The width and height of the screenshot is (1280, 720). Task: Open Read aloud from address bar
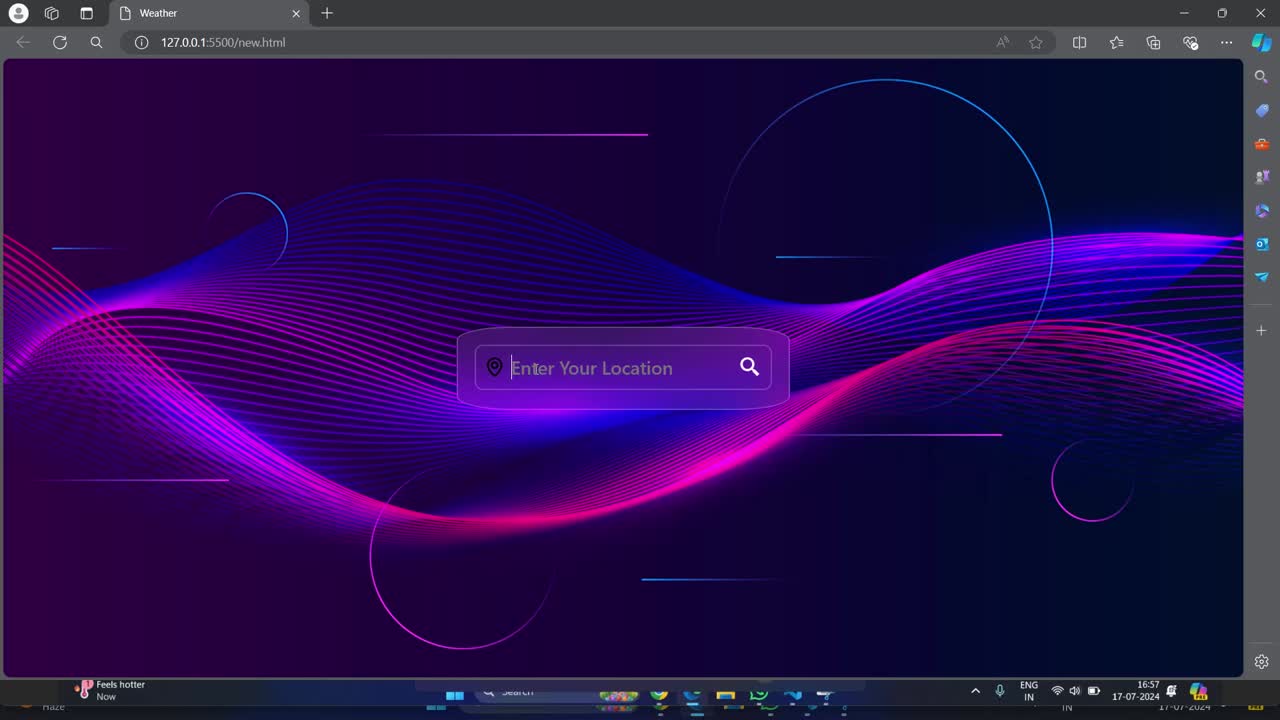1003,42
